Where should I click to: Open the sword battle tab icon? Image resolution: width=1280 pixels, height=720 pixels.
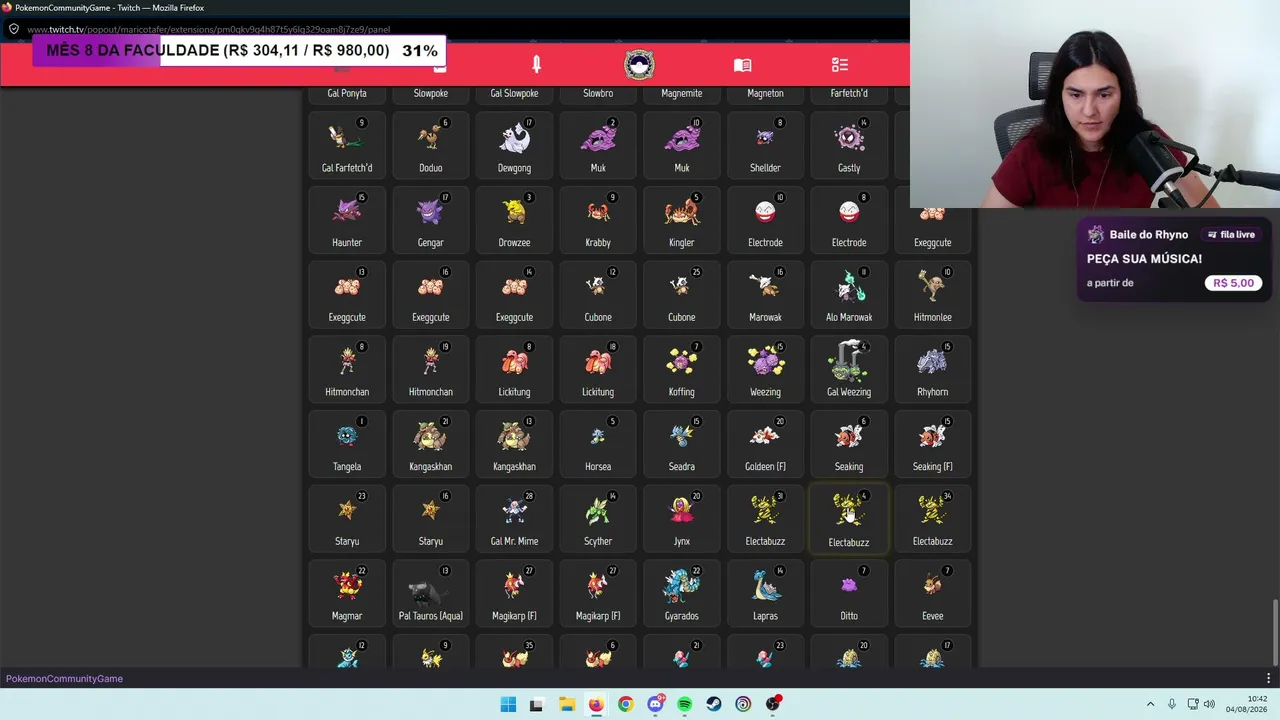coord(536,65)
